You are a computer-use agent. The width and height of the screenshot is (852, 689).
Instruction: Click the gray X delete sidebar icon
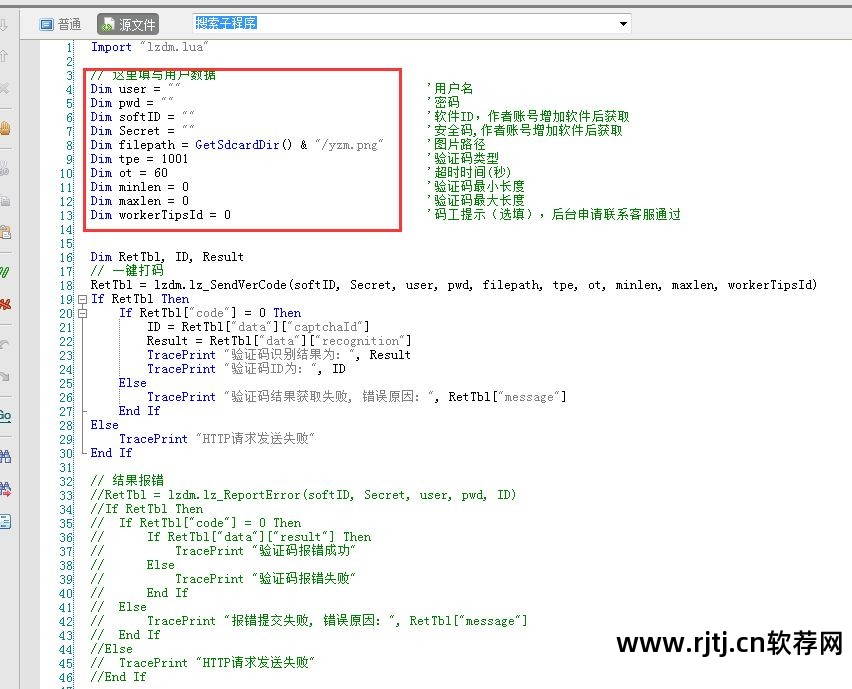tap(4, 88)
